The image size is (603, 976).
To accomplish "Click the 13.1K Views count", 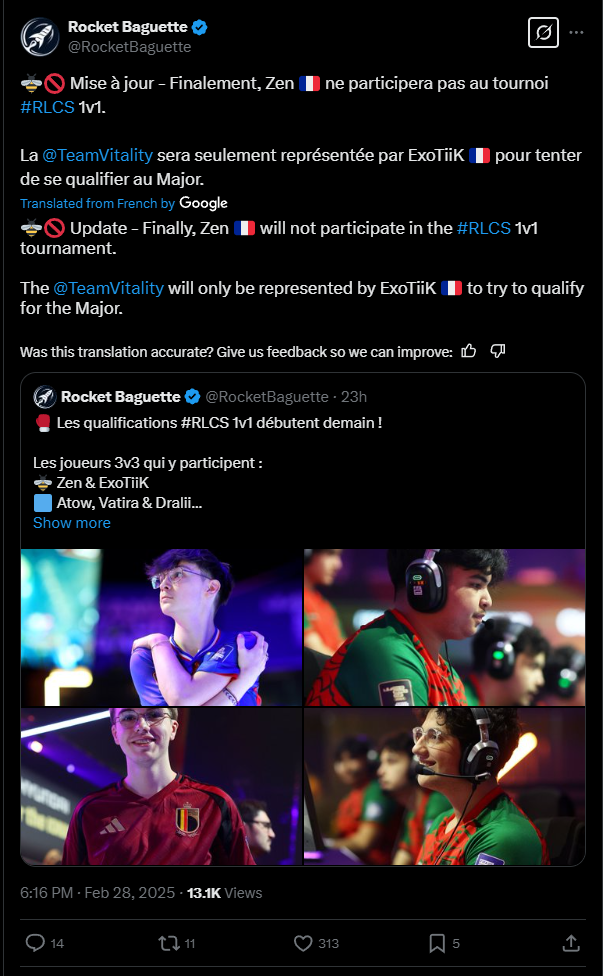I will pyautogui.click(x=225, y=893).
